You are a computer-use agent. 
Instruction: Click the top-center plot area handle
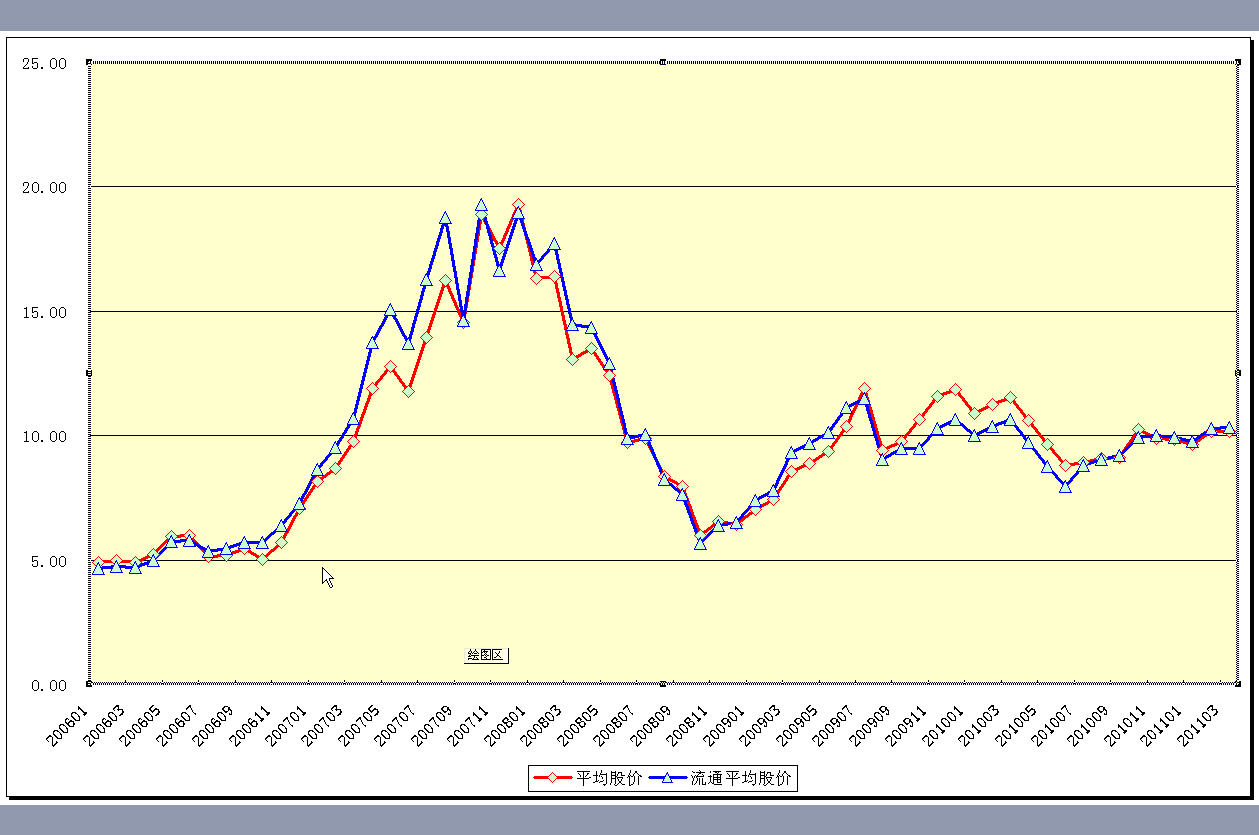point(664,62)
